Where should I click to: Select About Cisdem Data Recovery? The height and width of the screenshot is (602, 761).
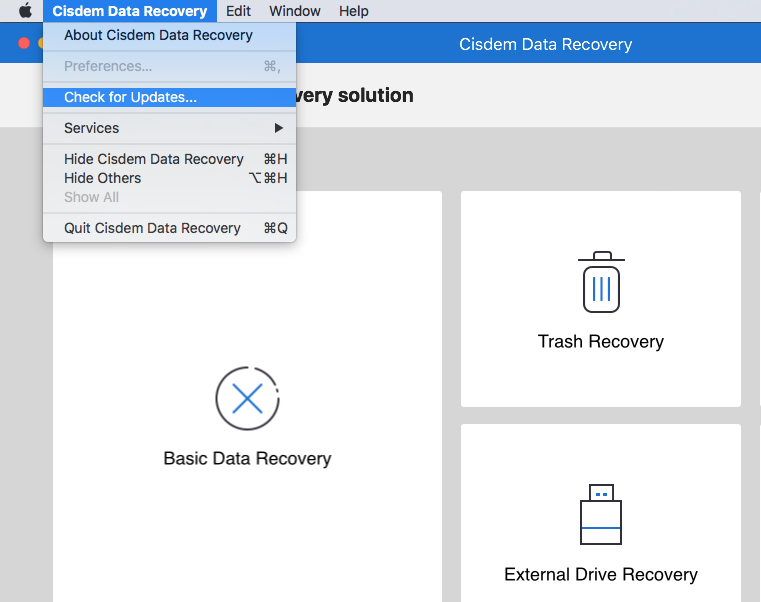(x=169, y=35)
